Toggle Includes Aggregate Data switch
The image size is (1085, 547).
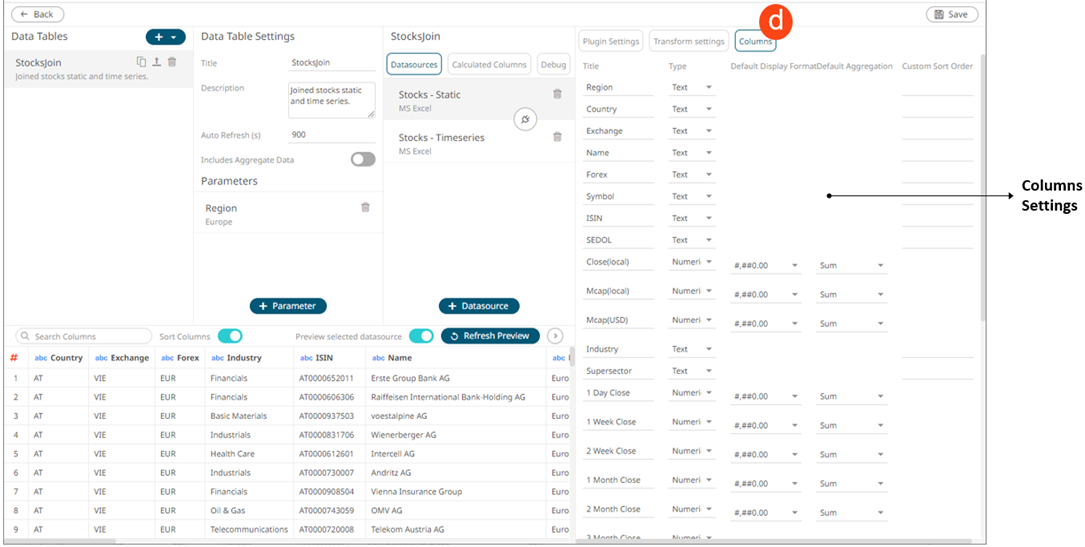click(x=363, y=160)
